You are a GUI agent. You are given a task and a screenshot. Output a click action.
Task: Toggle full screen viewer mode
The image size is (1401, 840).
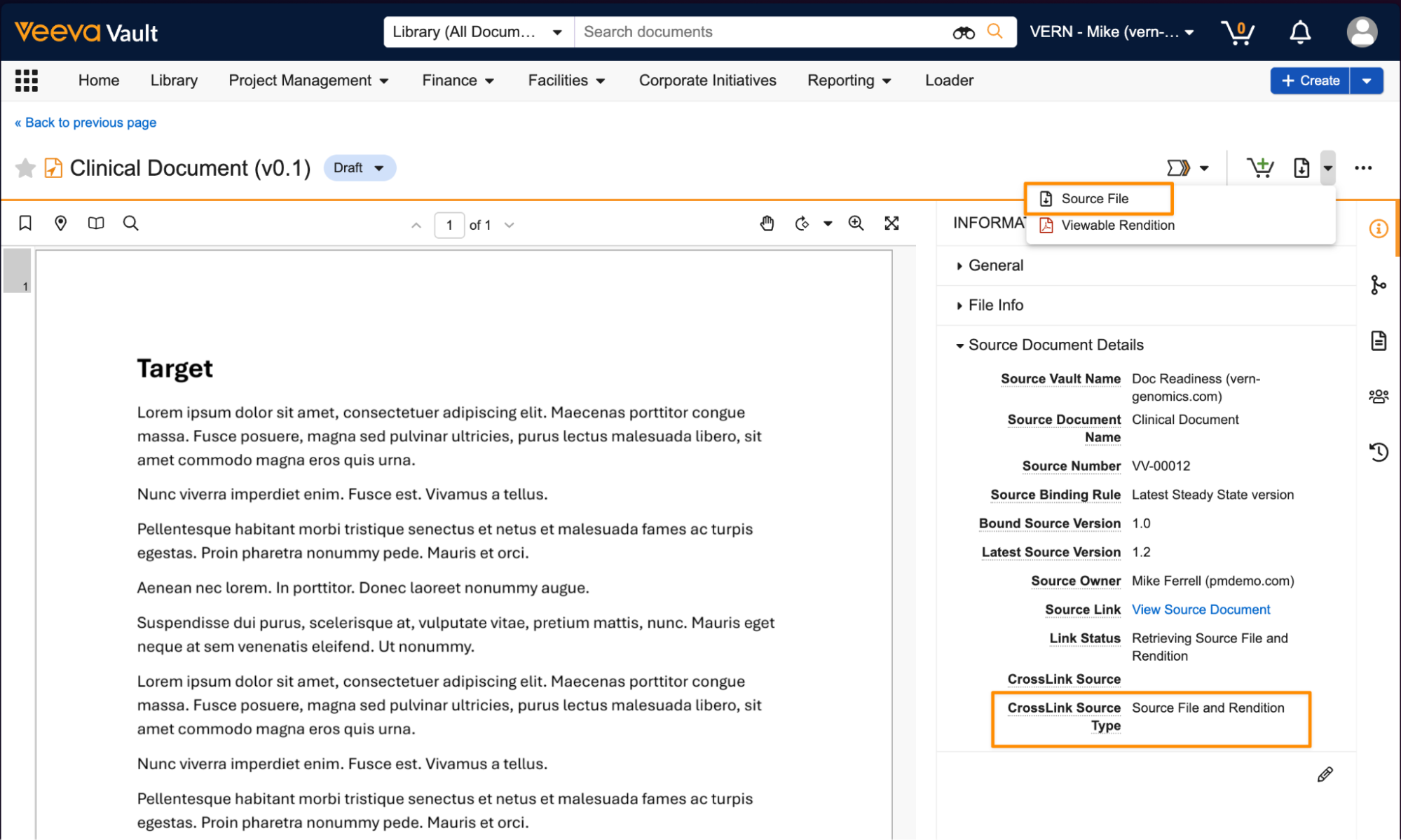point(891,223)
